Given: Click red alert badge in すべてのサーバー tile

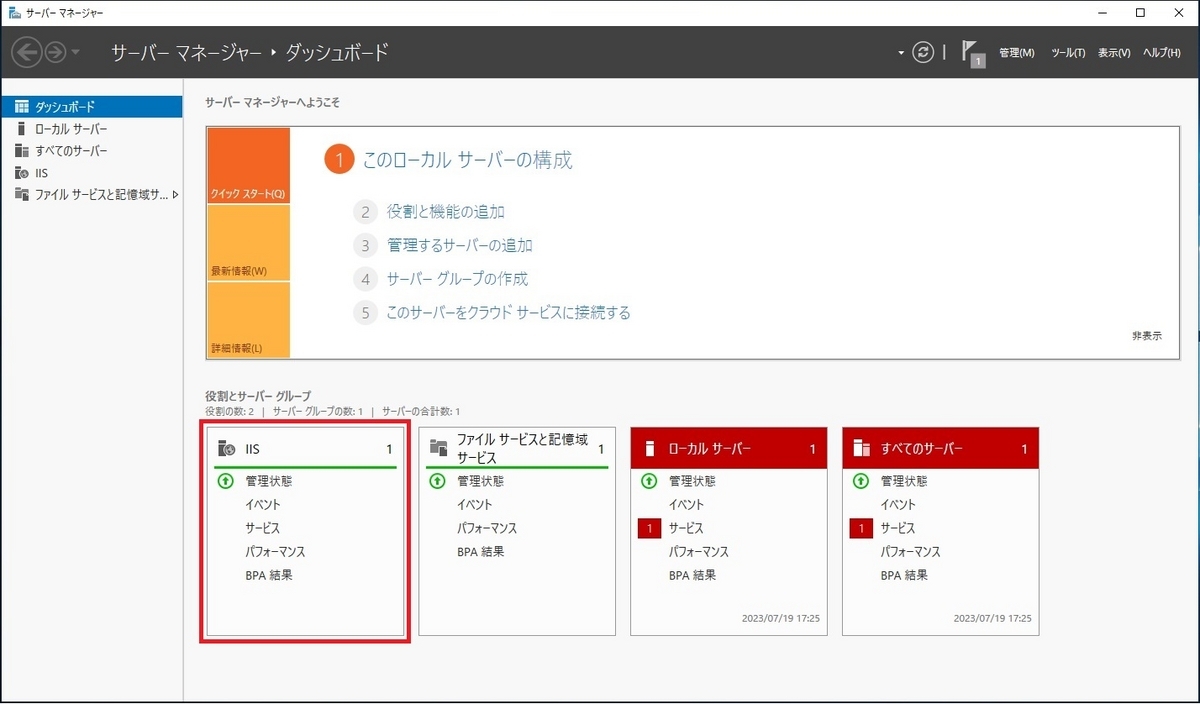Looking at the screenshot, I should pyautogui.click(x=861, y=528).
